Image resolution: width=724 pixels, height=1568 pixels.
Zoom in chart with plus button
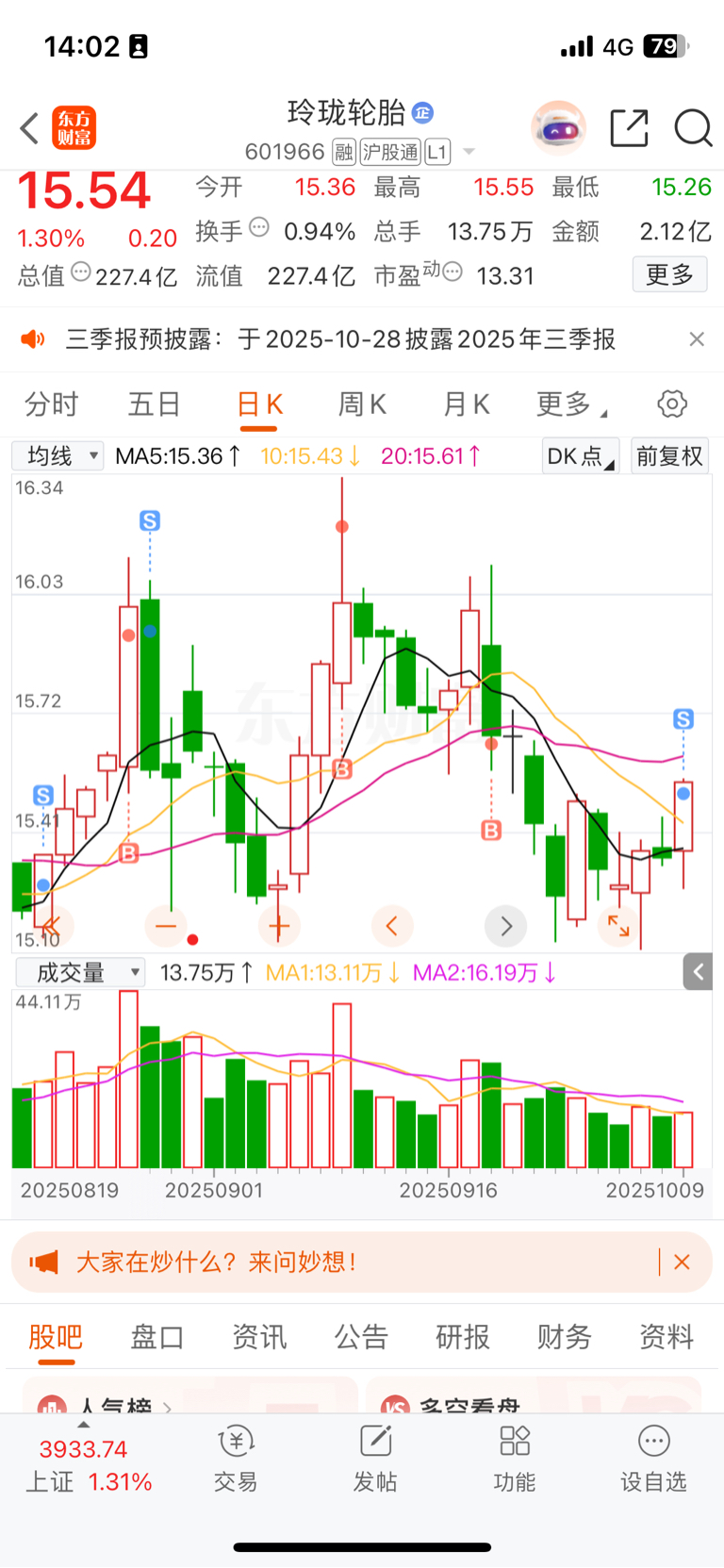pyautogui.click(x=278, y=926)
